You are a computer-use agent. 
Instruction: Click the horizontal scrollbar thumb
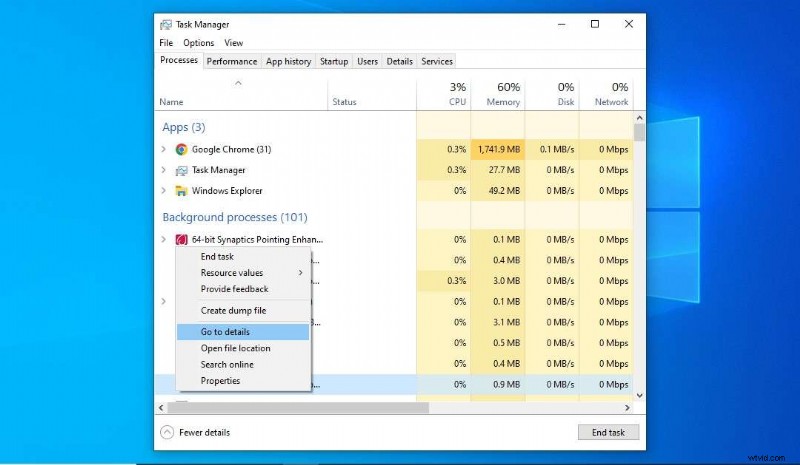pos(300,408)
